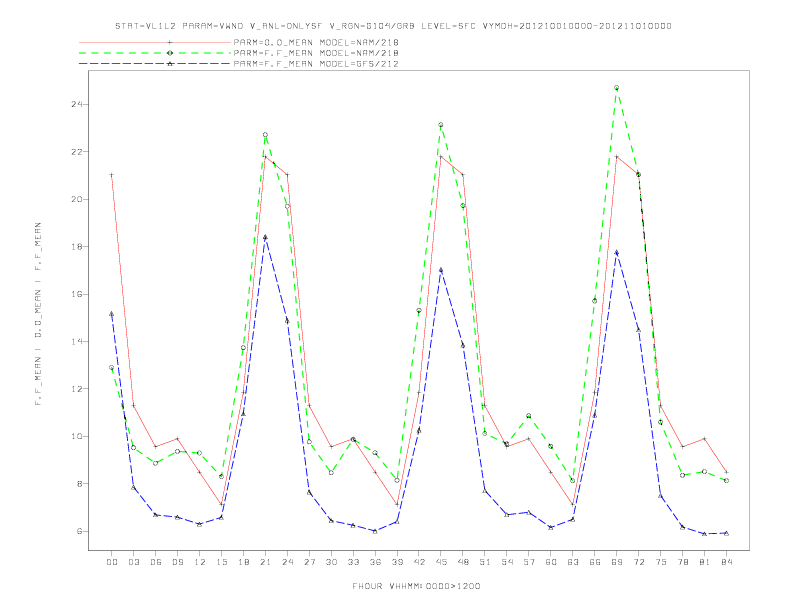The image size is (792, 612).
Task: Click y-axis tick value 10
Action: pyautogui.click(x=76, y=437)
